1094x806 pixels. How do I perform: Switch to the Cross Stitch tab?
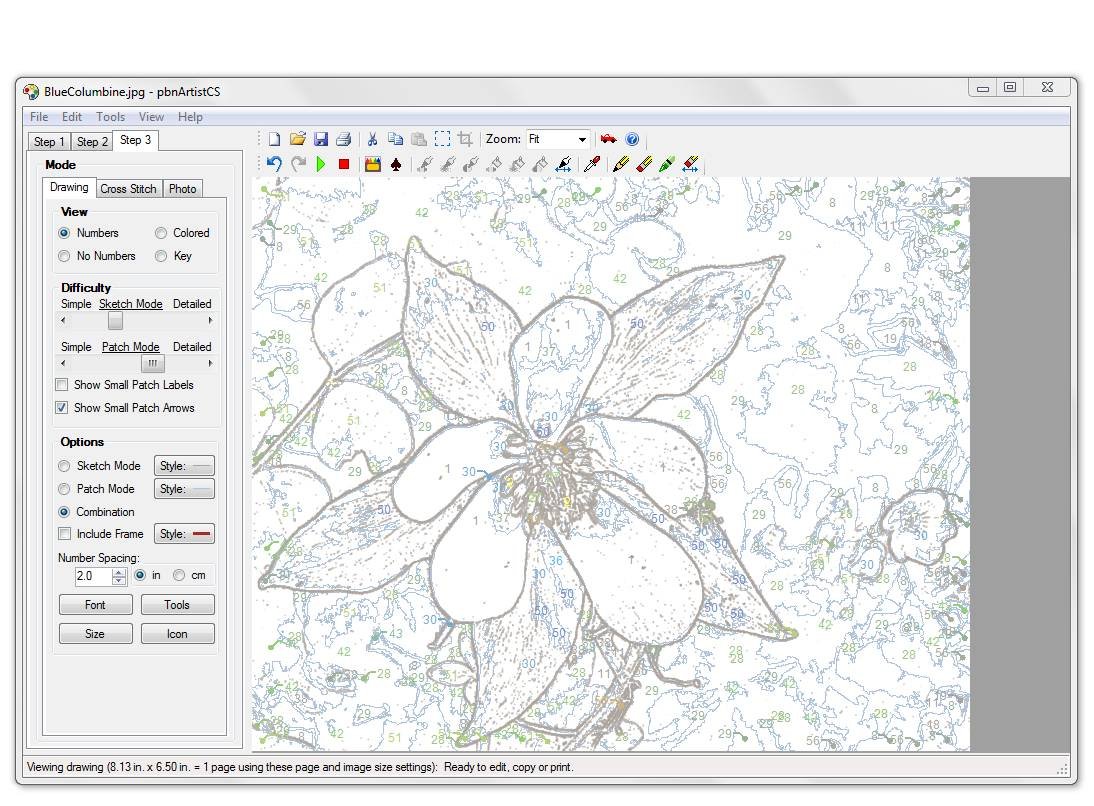tap(128, 189)
